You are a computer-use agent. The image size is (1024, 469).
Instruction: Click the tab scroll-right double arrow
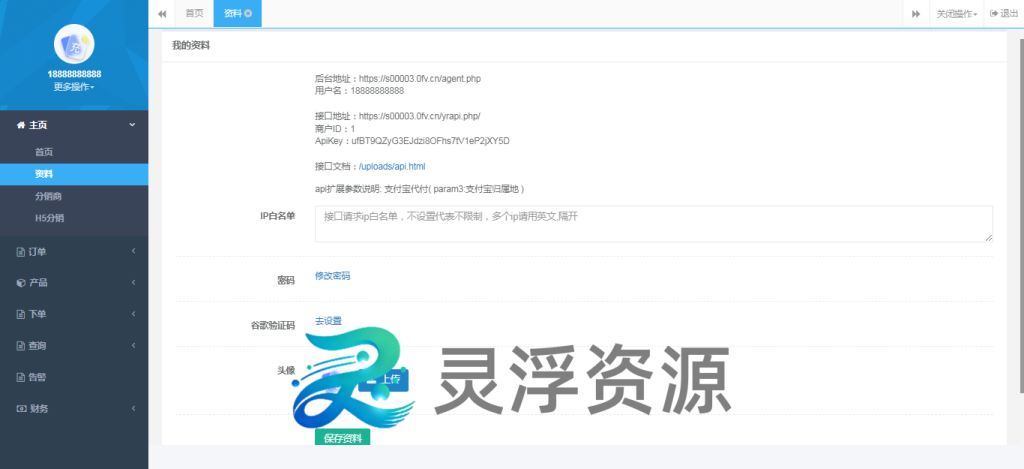pyautogui.click(x=916, y=14)
